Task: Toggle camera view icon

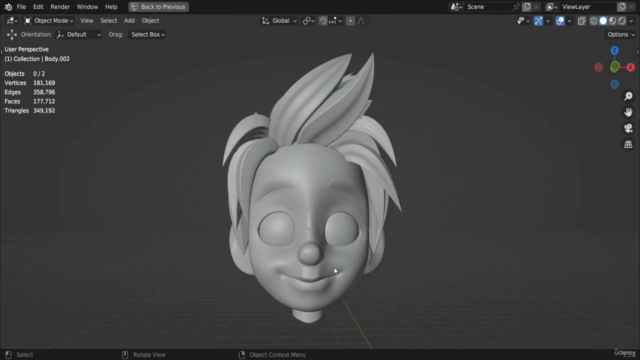Action: pyautogui.click(x=628, y=128)
